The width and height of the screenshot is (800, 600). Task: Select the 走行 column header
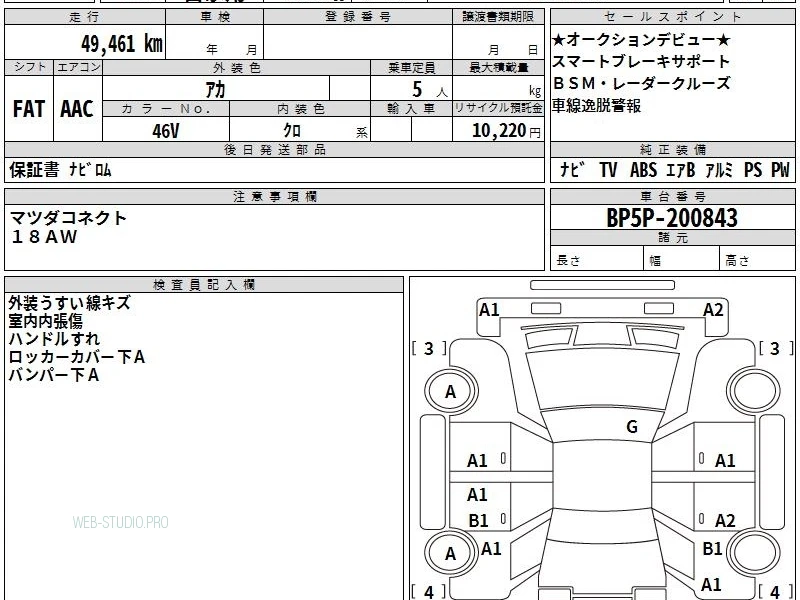point(85,17)
